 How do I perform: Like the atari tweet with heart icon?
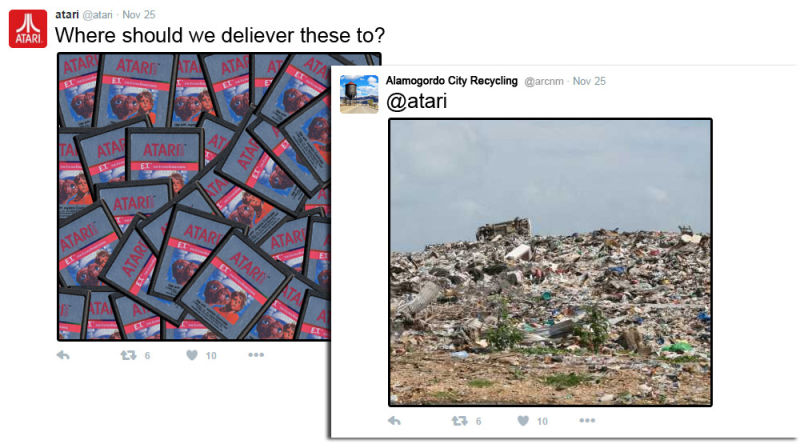(x=192, y=355)
